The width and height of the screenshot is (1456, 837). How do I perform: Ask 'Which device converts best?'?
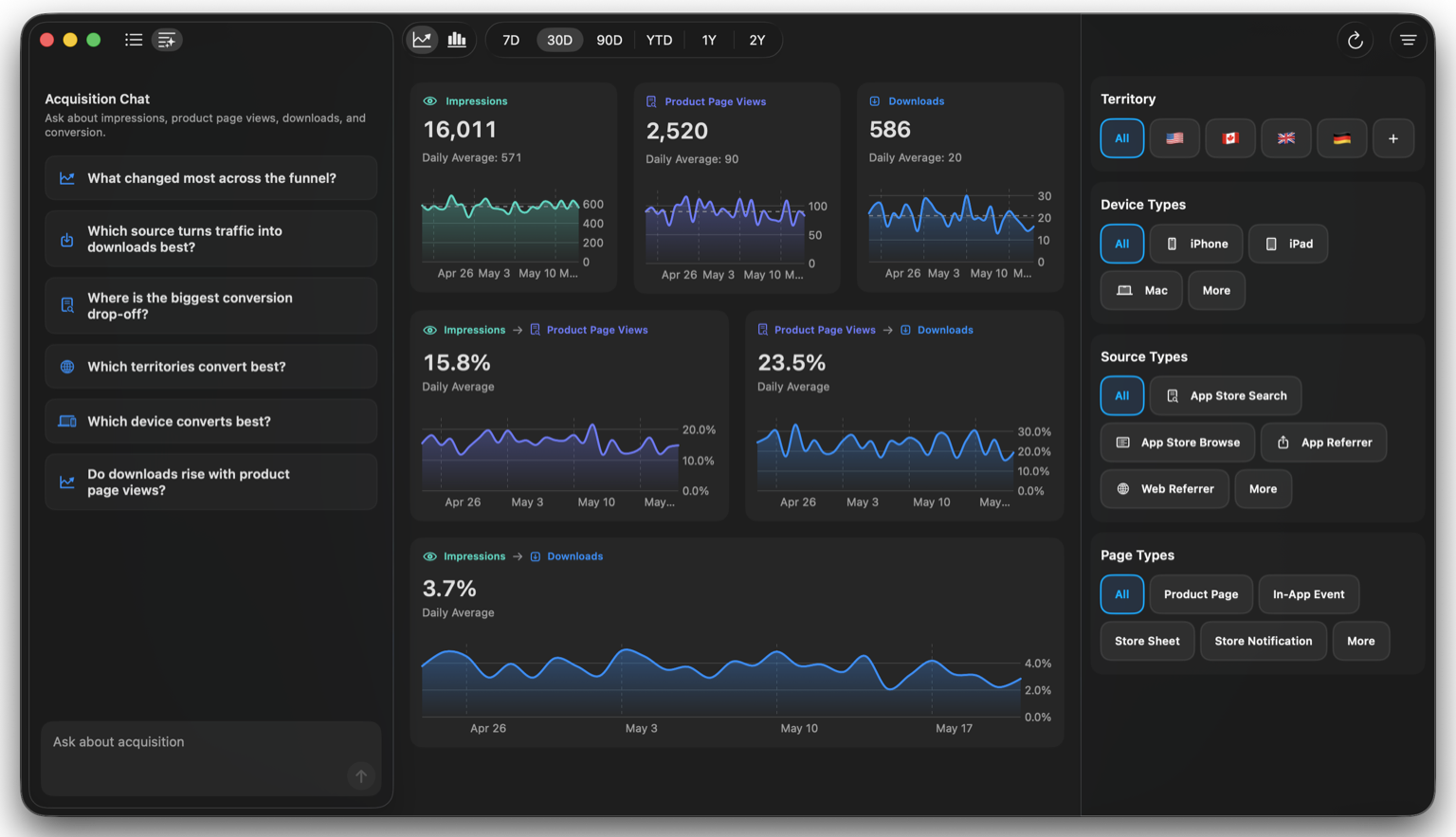[211, 421]
